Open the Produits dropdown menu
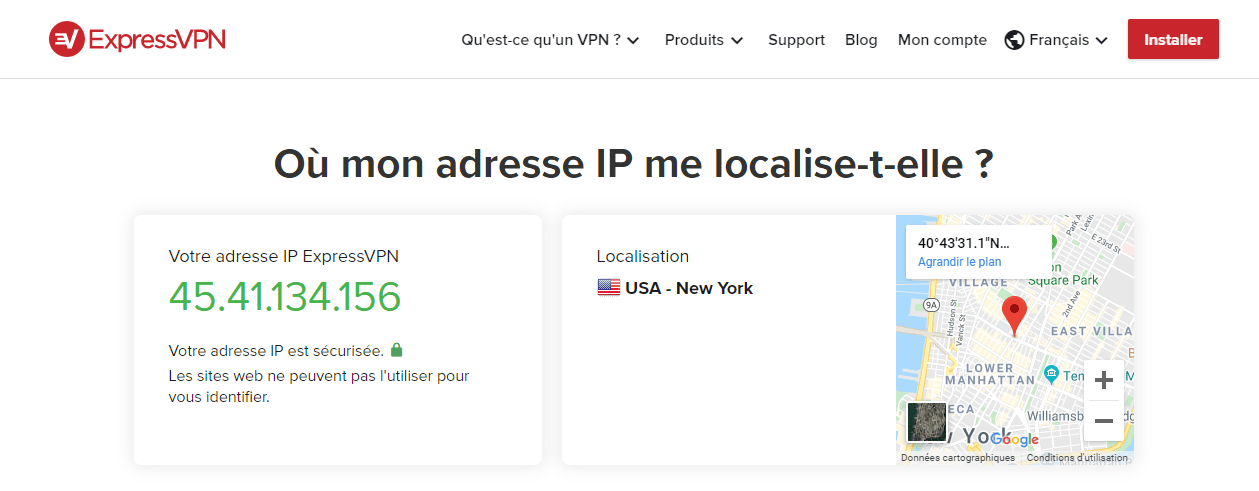Screen dimensions: 1259x491 pyautogui.click(x=704, y=40)
